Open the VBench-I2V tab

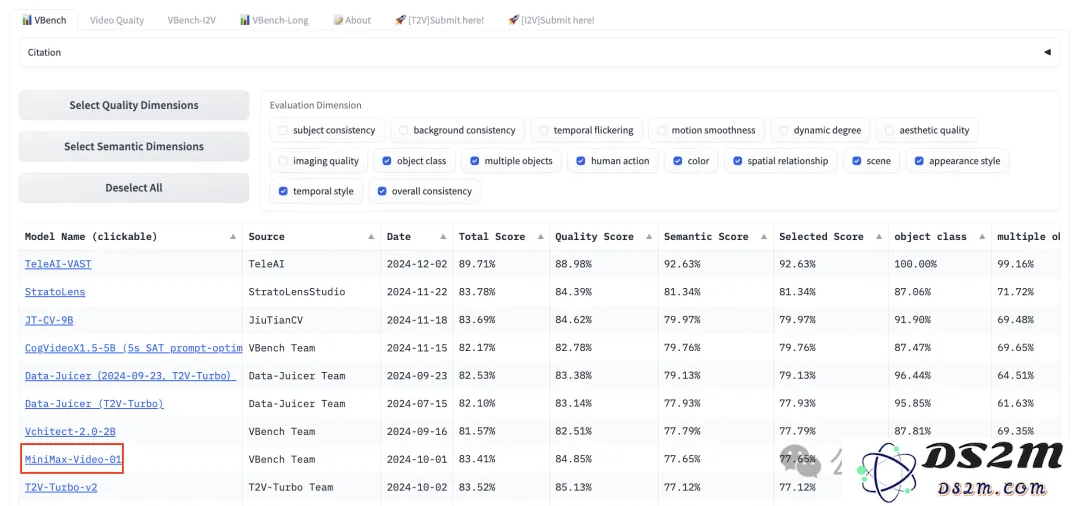click(191, 20)
